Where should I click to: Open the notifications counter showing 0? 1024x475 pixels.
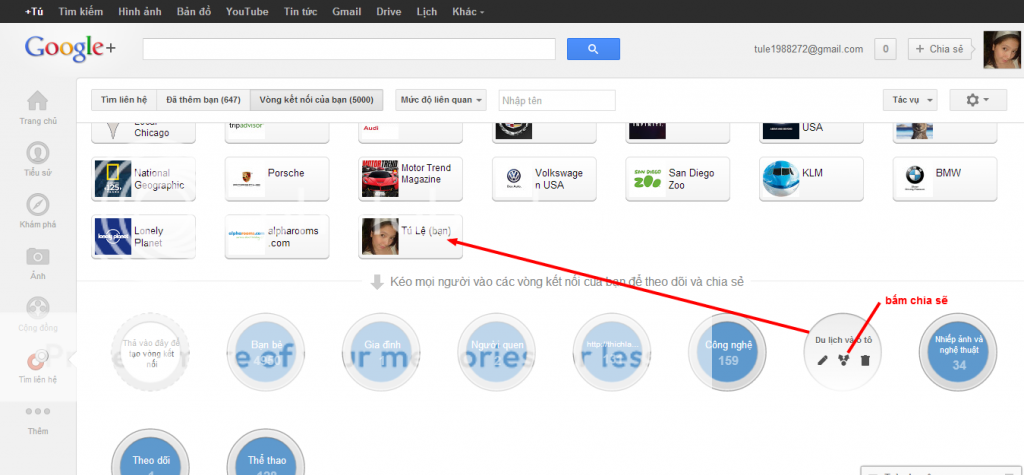coord(885,49)
